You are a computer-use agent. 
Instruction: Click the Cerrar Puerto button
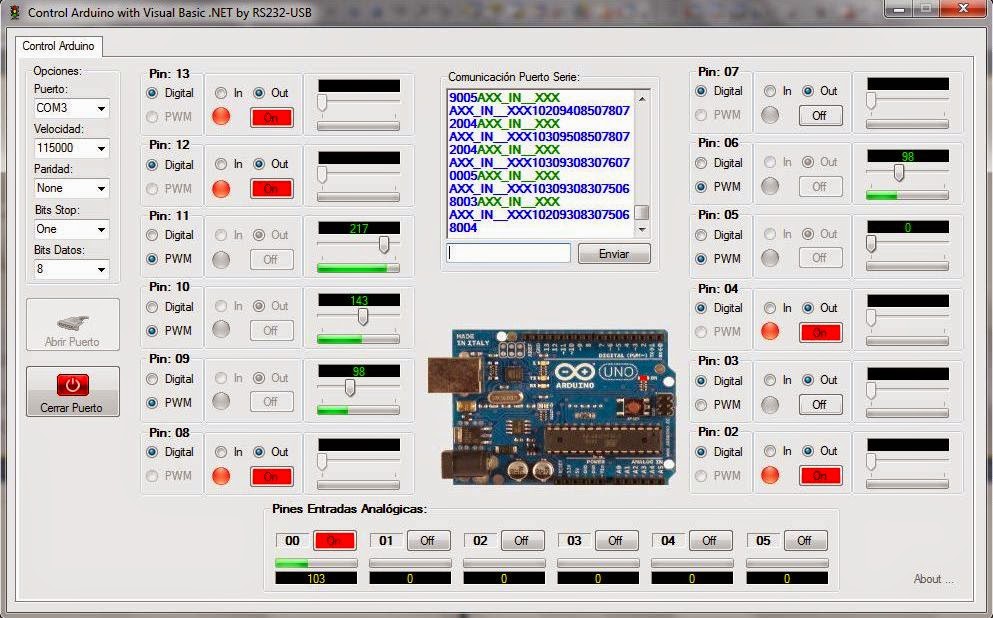(73, 391)
